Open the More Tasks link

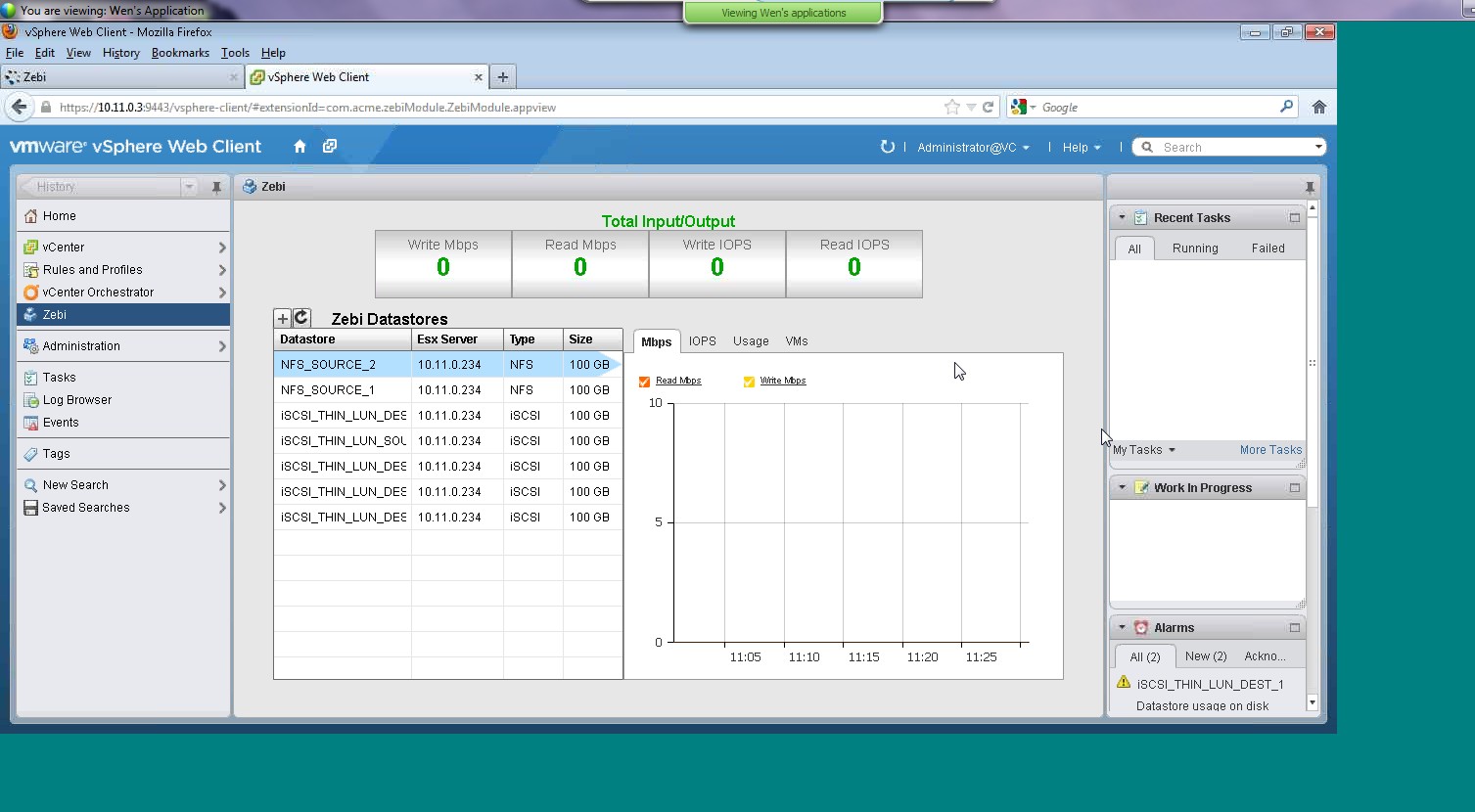pyautogui.click(x=1270, y=450)
